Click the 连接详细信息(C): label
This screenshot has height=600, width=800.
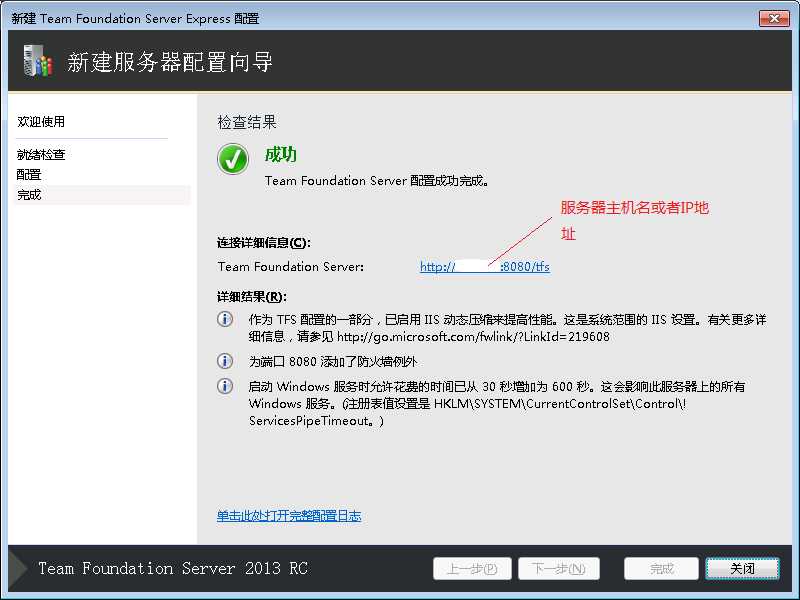(263, 242)
